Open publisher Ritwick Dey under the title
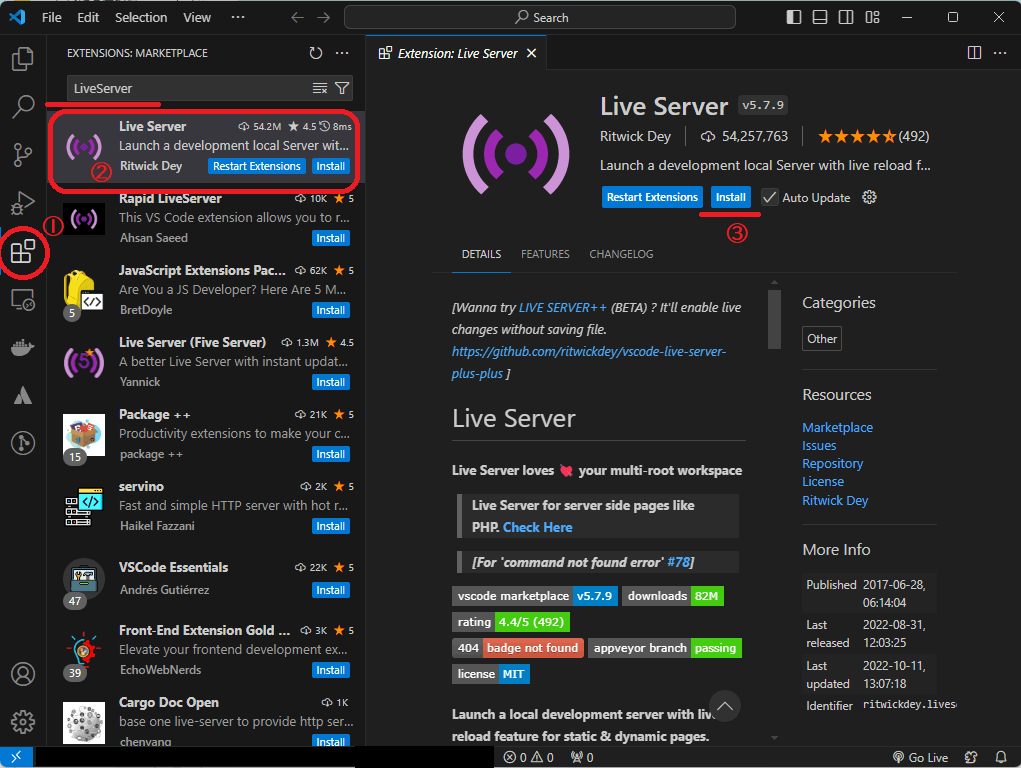 tap(635, 136)
